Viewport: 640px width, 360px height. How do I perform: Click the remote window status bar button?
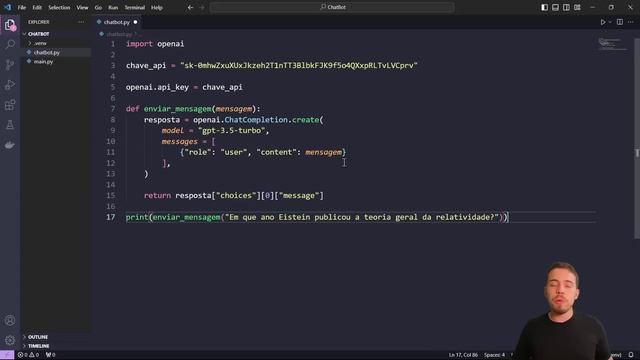(x=7, y=355)
